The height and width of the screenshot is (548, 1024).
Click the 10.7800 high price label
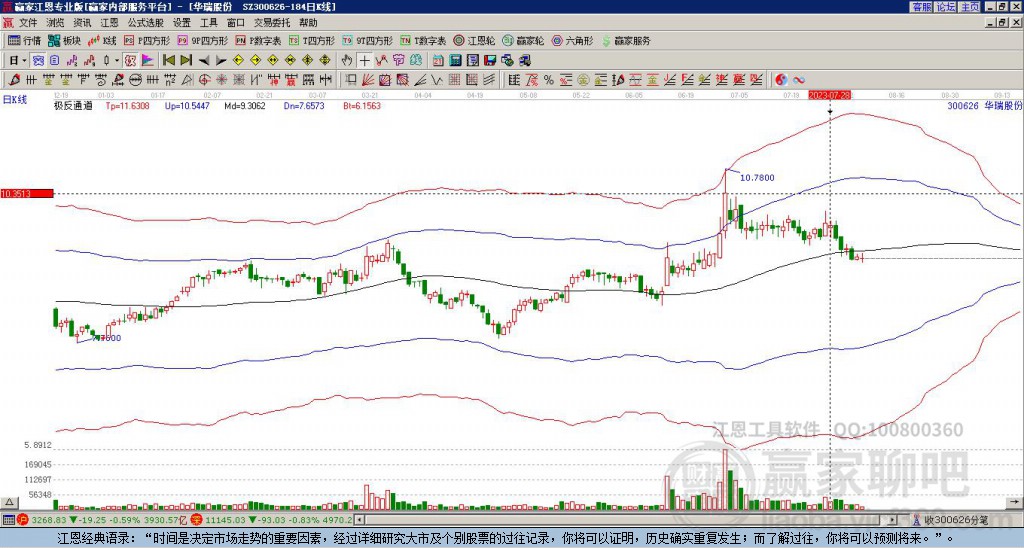coord(758,178)
